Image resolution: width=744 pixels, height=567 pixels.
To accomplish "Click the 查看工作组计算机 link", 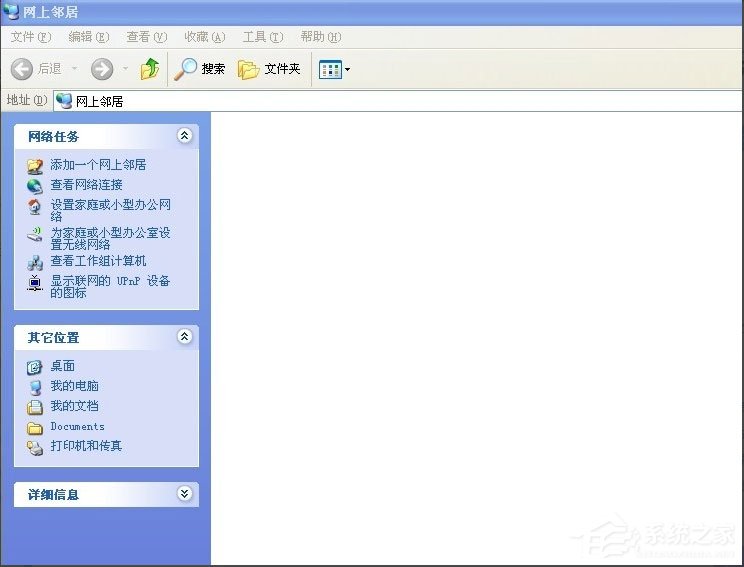I will (98, 261).
